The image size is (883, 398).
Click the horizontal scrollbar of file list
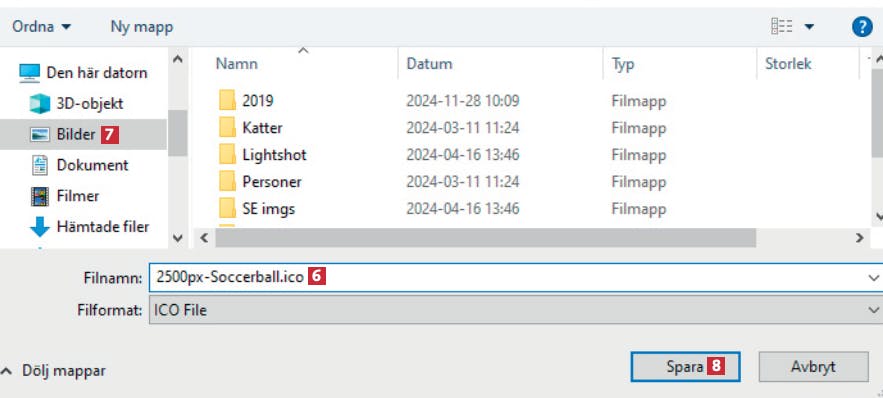pyautogui.click(x=485, y=238)
